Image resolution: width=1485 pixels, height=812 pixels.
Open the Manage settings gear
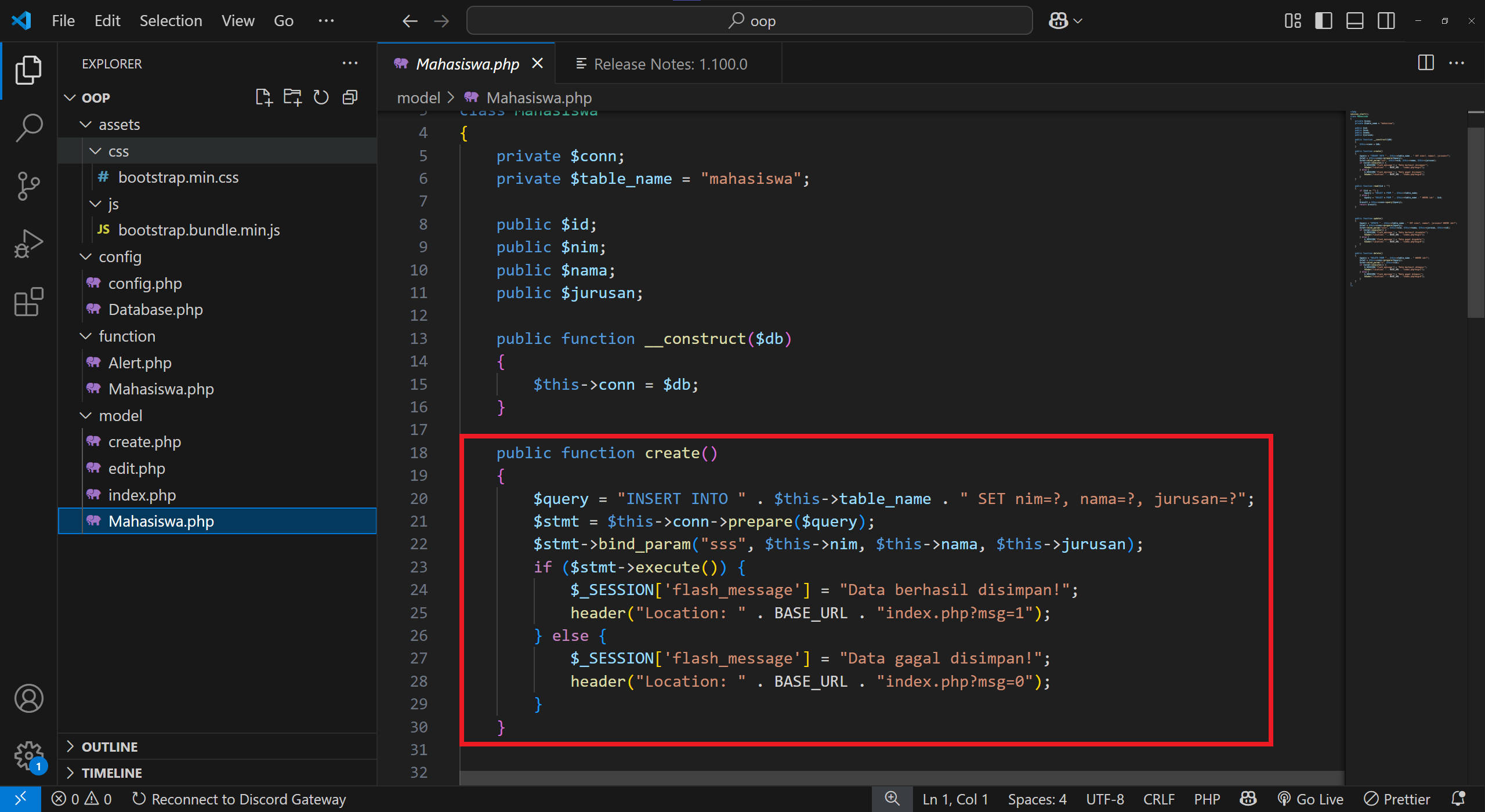28,754
